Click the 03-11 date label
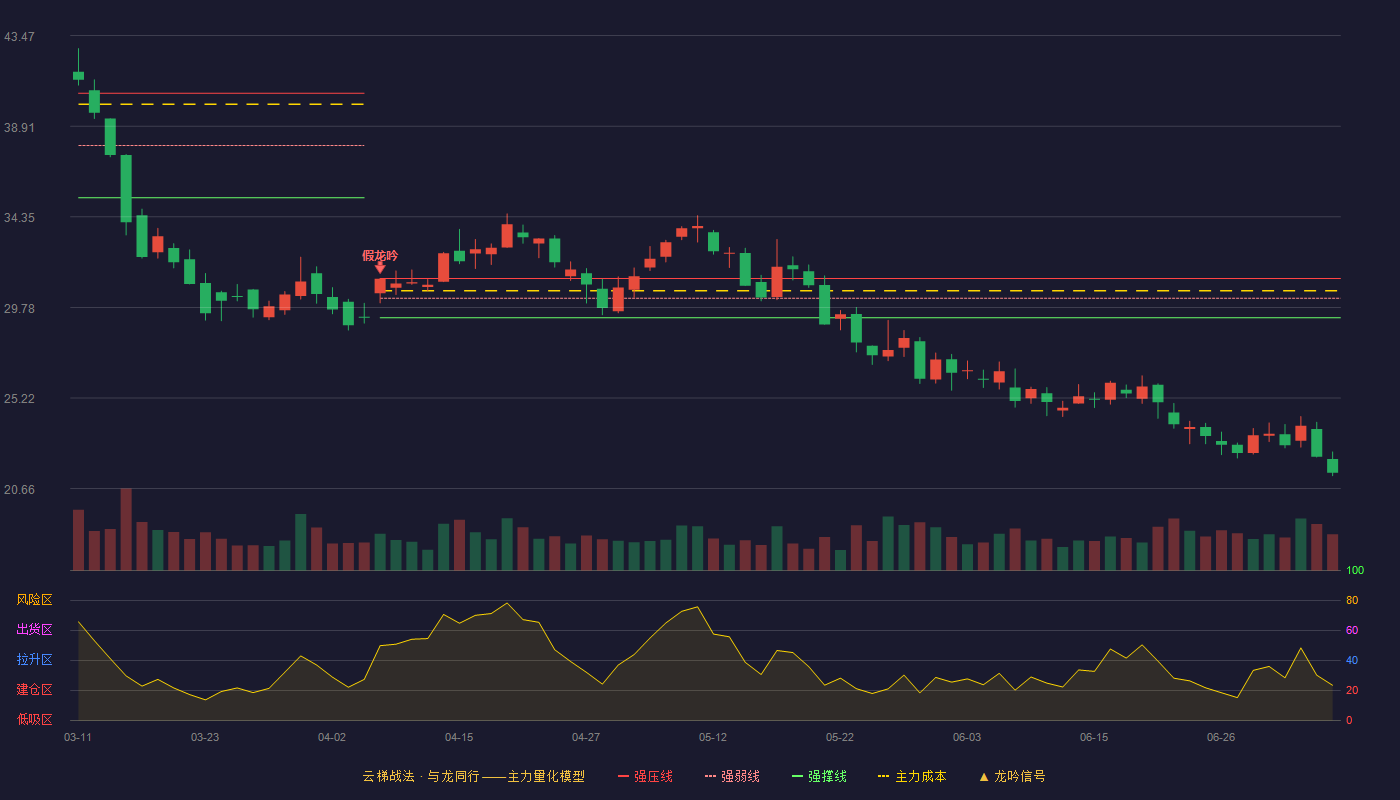This screenshot has width=1400, height=800. point(78,737)
